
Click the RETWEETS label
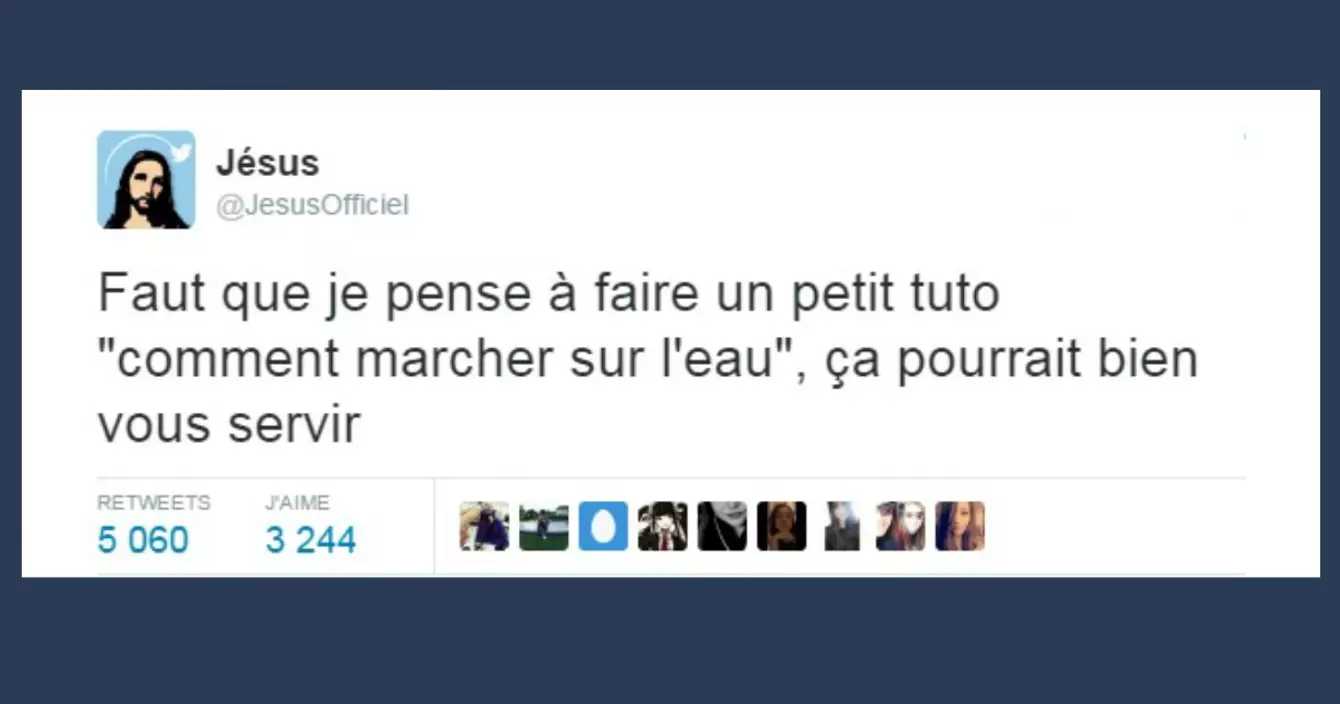[154, 503]
